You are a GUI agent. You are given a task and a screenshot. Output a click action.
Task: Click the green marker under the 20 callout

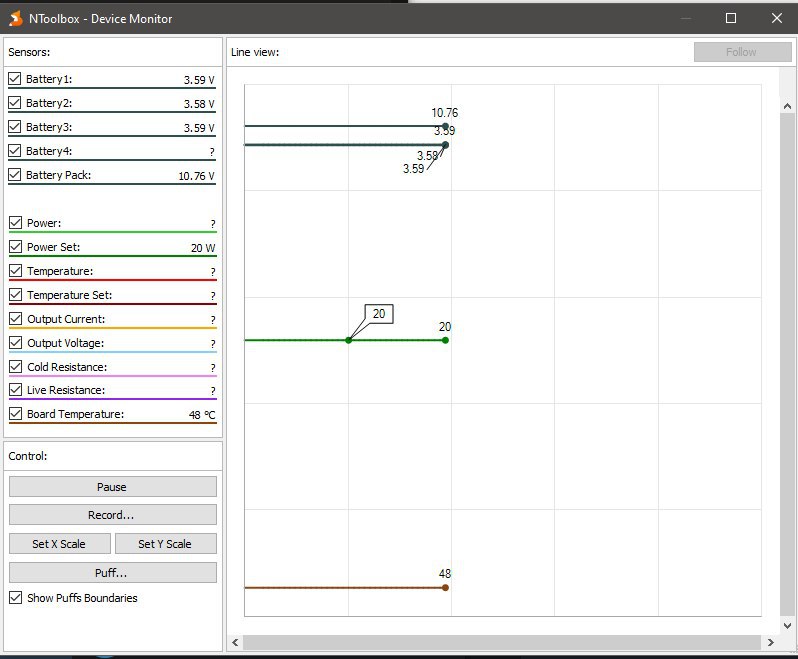coord(349,340)
